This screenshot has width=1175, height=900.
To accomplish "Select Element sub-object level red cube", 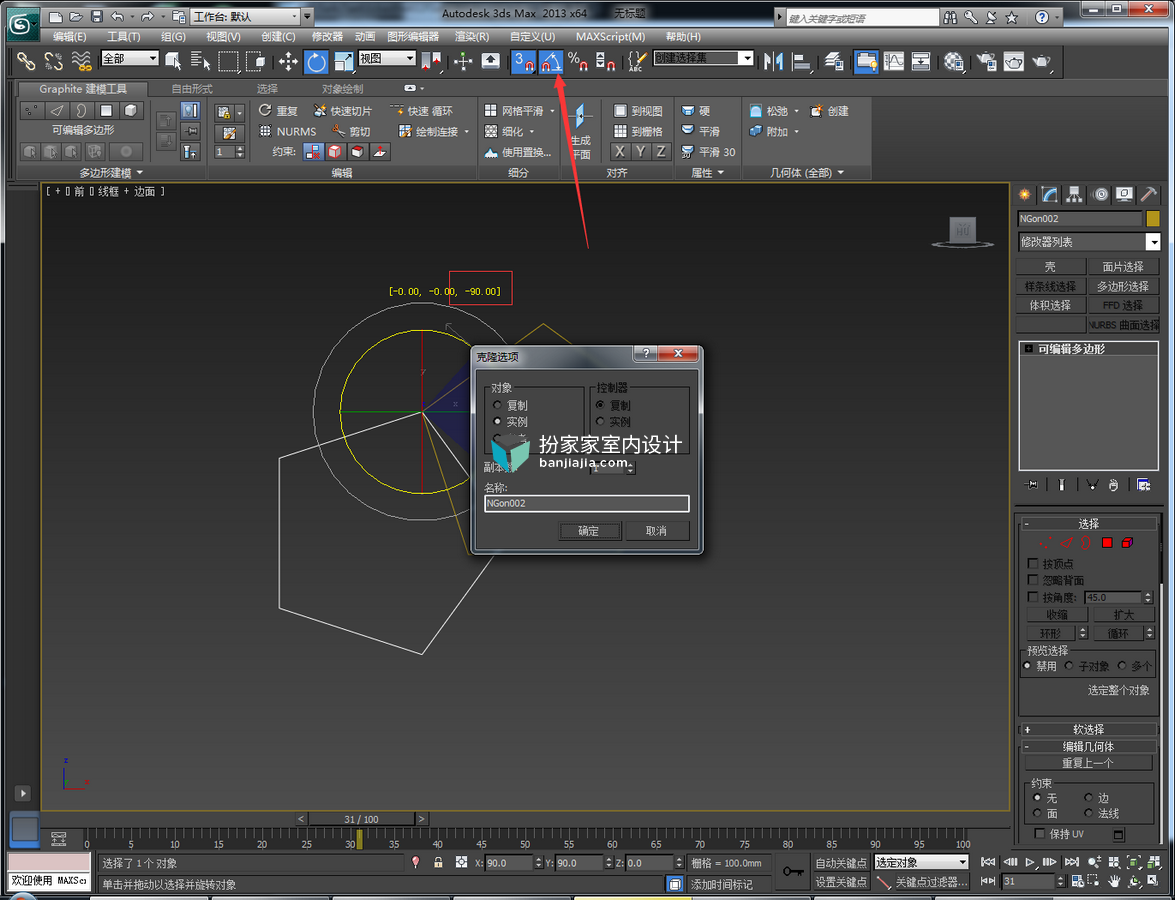I will (x=1127, y=543).
